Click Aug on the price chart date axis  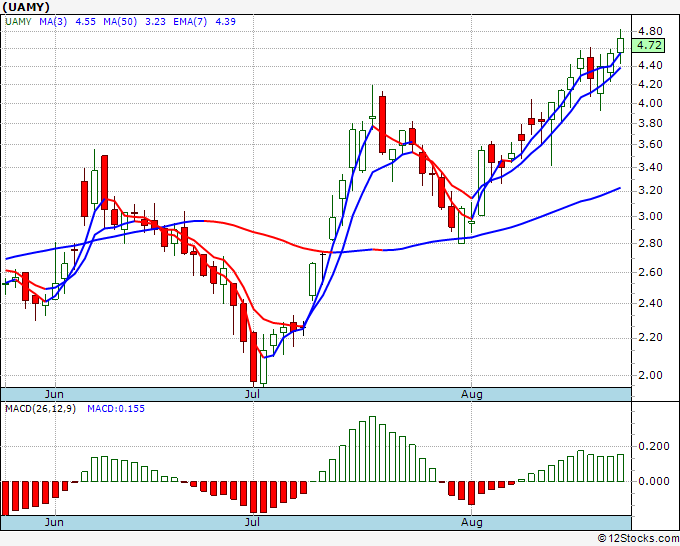[x=471, y=394]
